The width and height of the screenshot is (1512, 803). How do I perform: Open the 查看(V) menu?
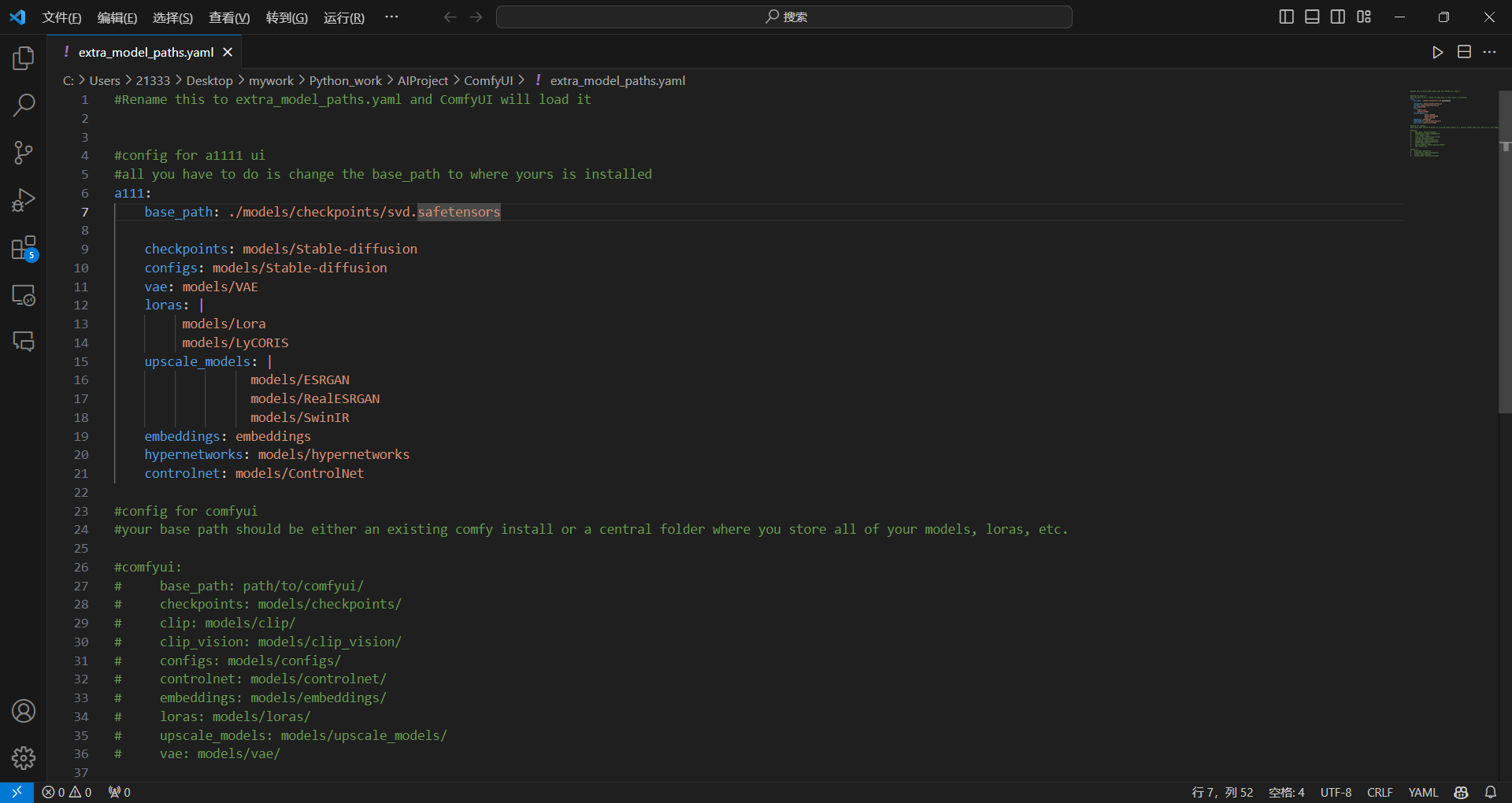[229, 17]
